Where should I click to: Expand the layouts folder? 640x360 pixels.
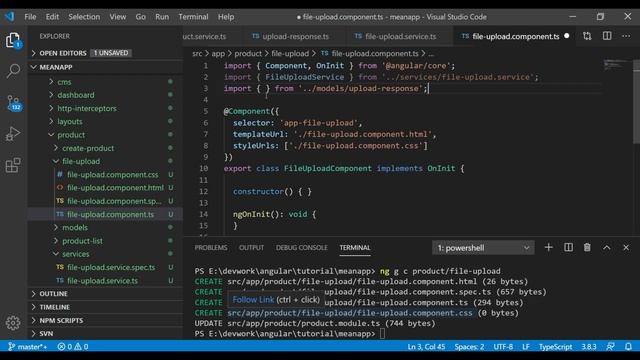(x=69, y=122)
